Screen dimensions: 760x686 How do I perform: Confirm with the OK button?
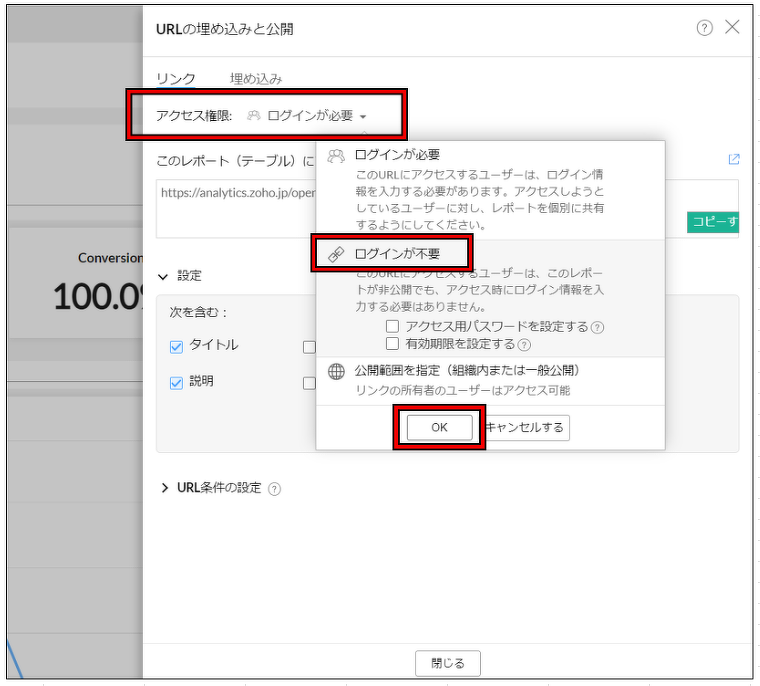pyautogui.click(x=439, y=427)
